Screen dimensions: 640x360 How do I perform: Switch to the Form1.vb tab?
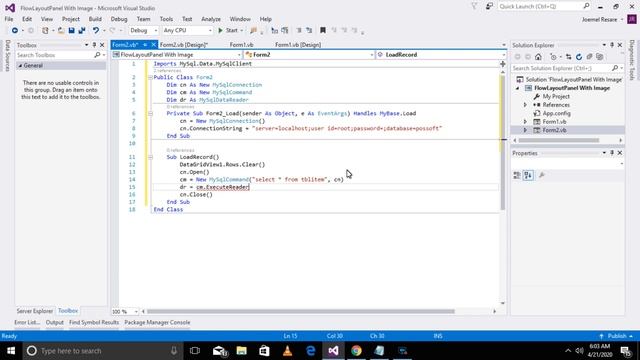click(x=242, y=45)
